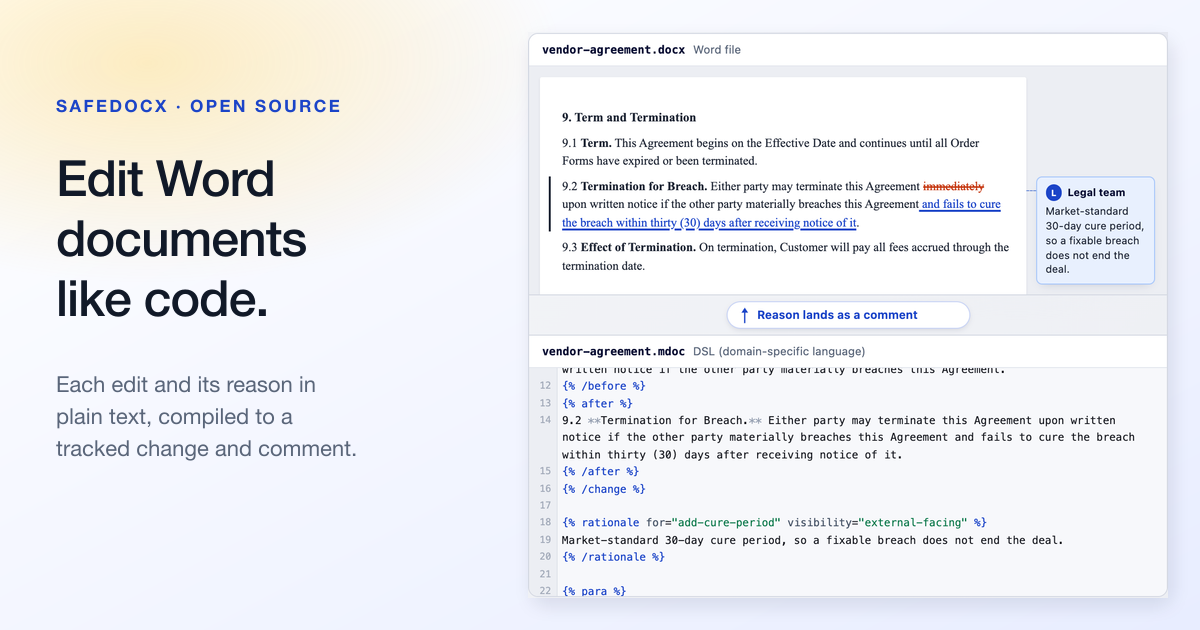This screenshot has width=1200, height=630.
Task: Click line number 14 in code gutter
Action: [545, 421]
